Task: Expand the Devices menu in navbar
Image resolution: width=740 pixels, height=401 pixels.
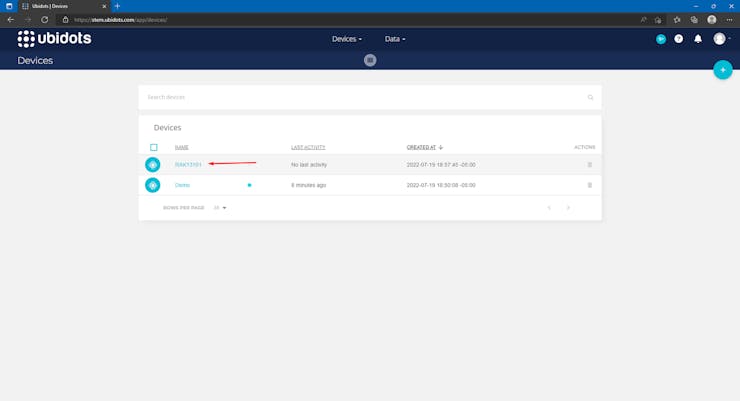Action: 347,39
